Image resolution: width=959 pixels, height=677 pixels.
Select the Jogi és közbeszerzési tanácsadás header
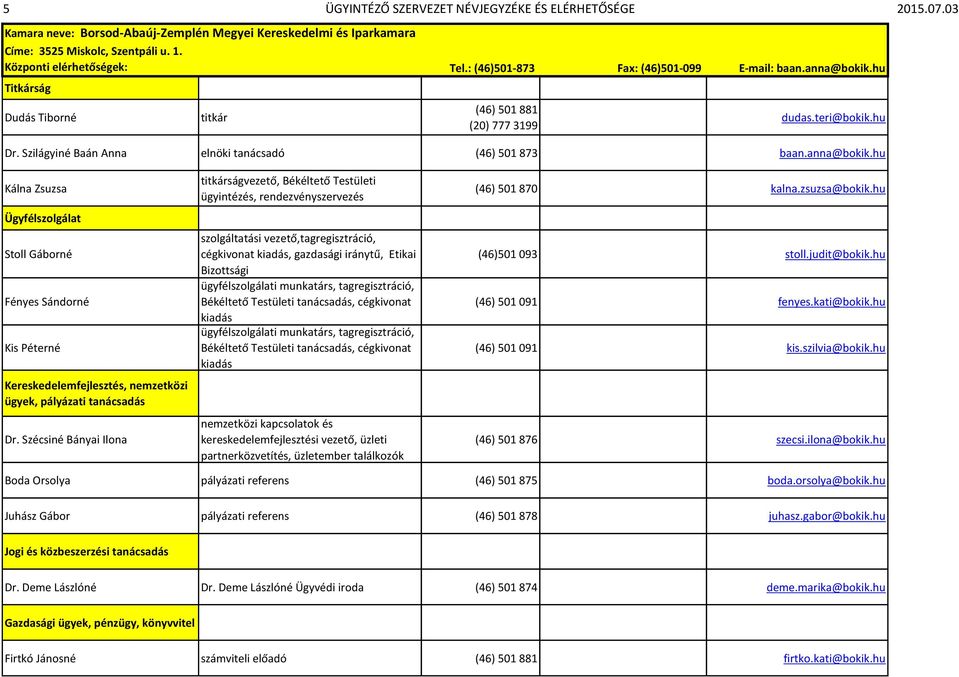coord(100,552)
